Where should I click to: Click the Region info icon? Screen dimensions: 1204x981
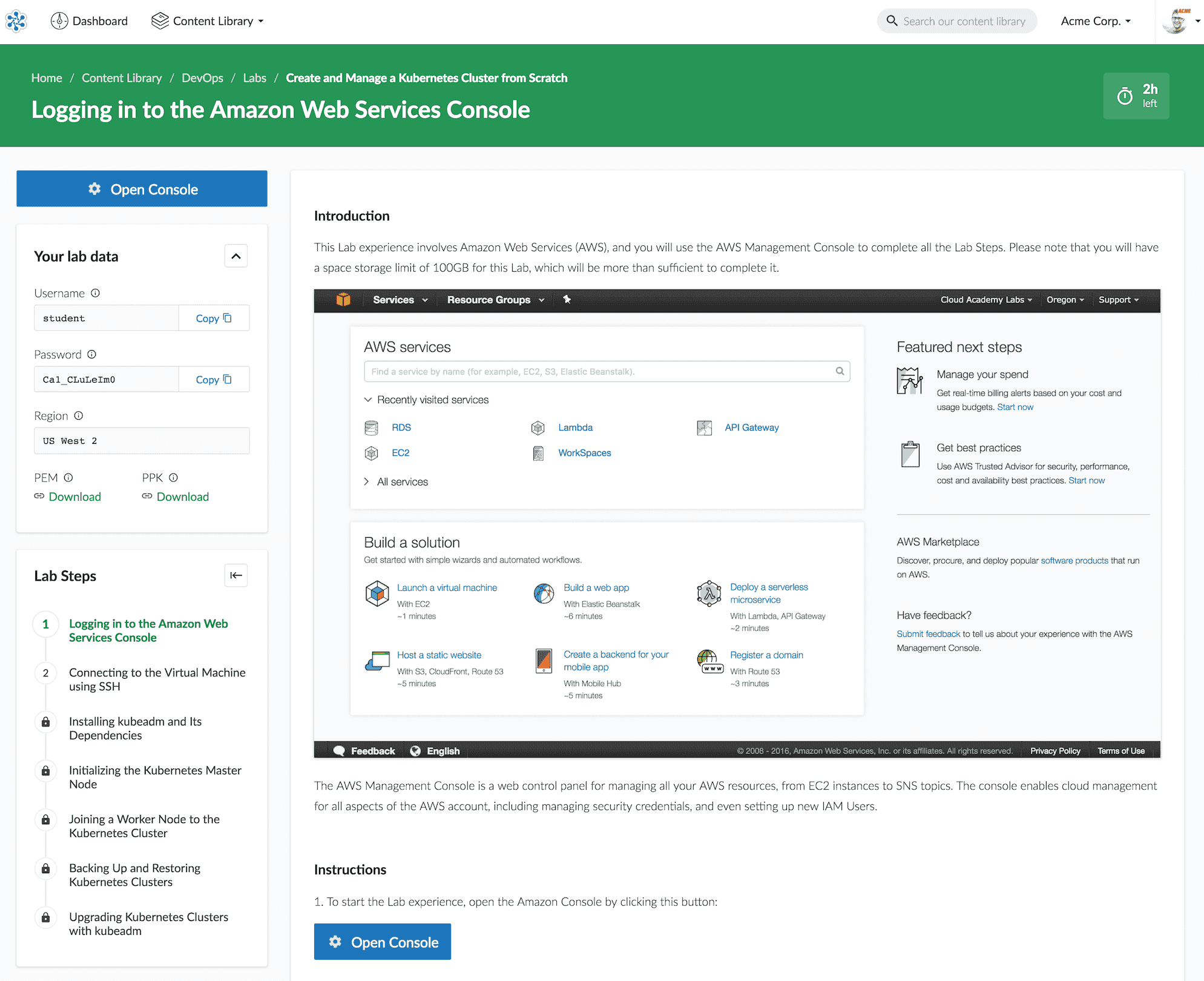[x=79, y=415]
